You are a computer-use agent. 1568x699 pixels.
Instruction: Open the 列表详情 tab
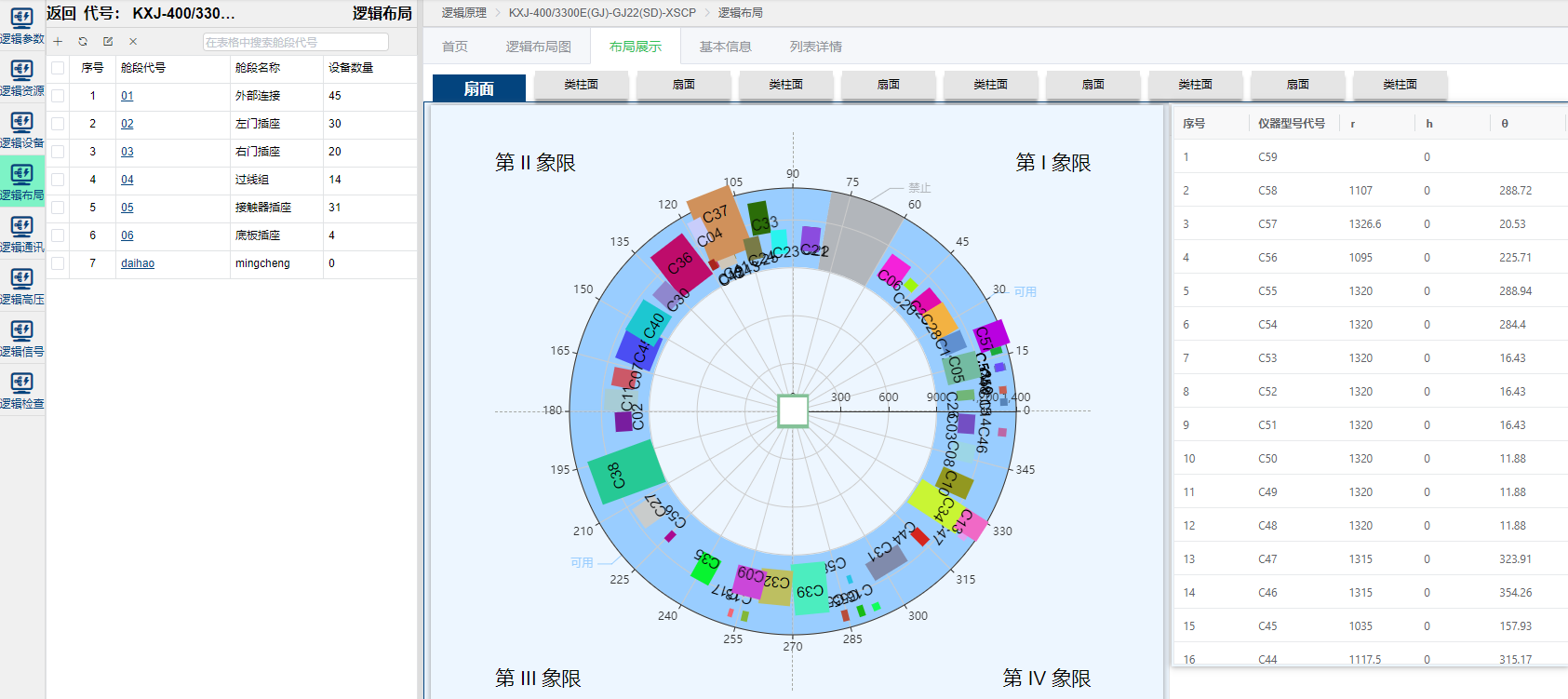(x=815, y=47)
